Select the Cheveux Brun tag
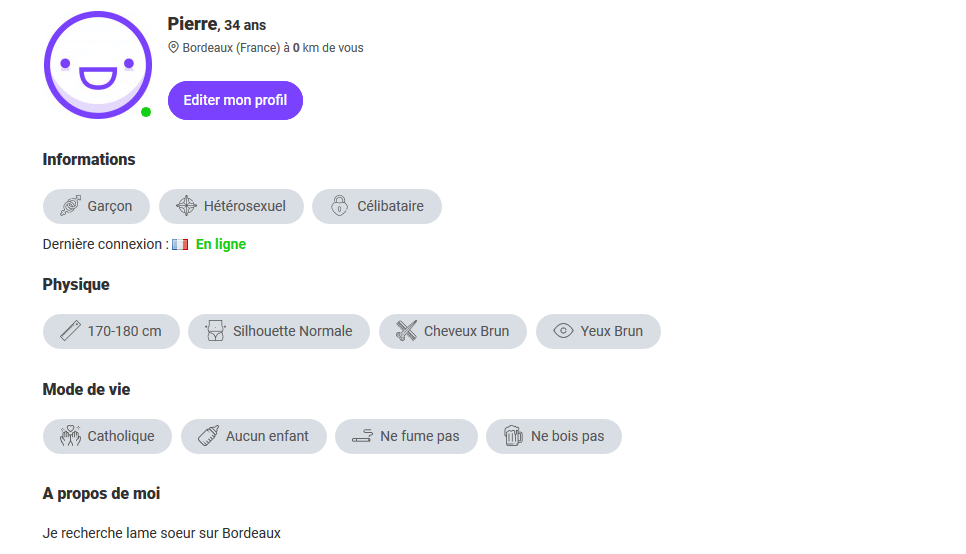Image resolution: width=966 pixels, height=554 pixels. click(x=453, y=332)
